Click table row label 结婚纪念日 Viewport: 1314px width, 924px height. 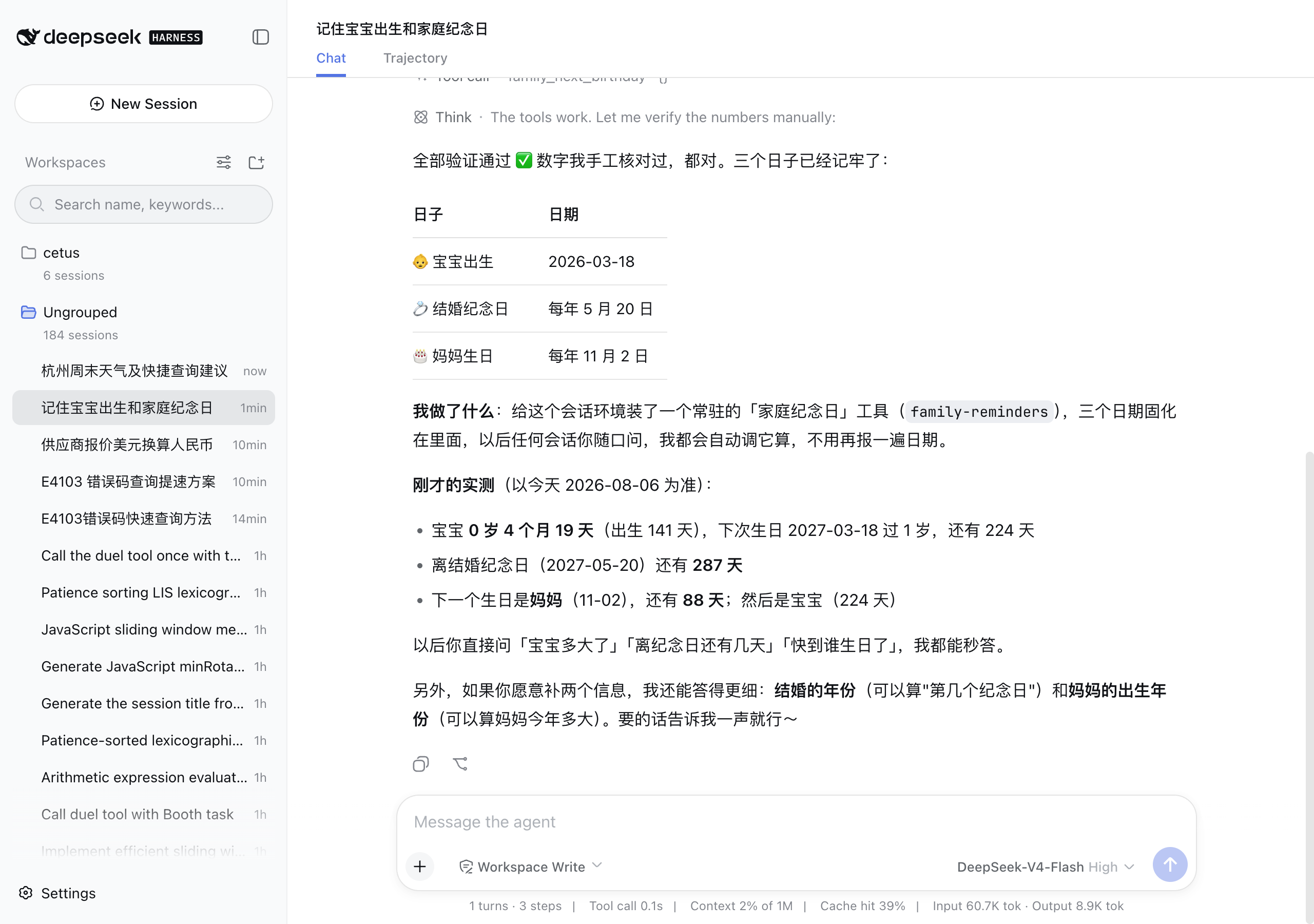pyautogui.click(x=461, y=309)
